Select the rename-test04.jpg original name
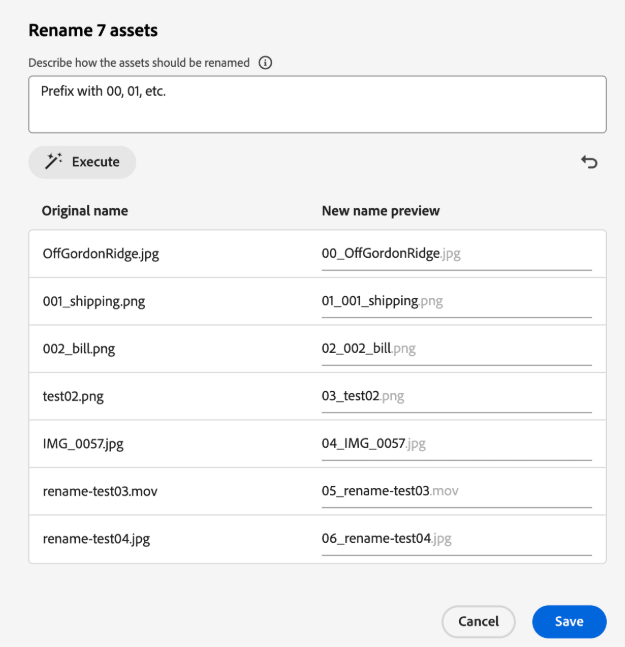625x647 pixels. (97, 539)
